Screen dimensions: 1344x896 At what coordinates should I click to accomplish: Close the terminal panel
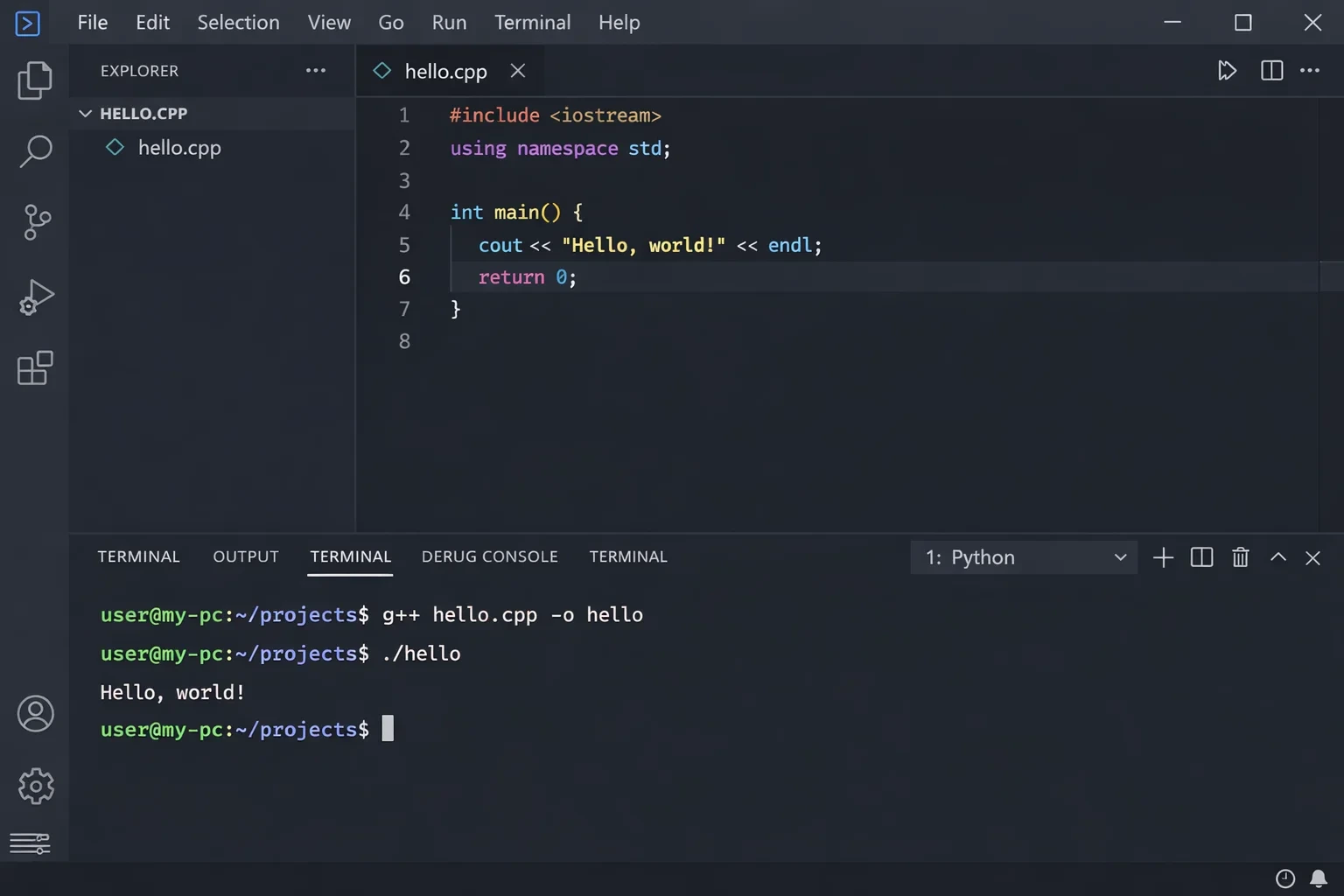coord(1312,557)
